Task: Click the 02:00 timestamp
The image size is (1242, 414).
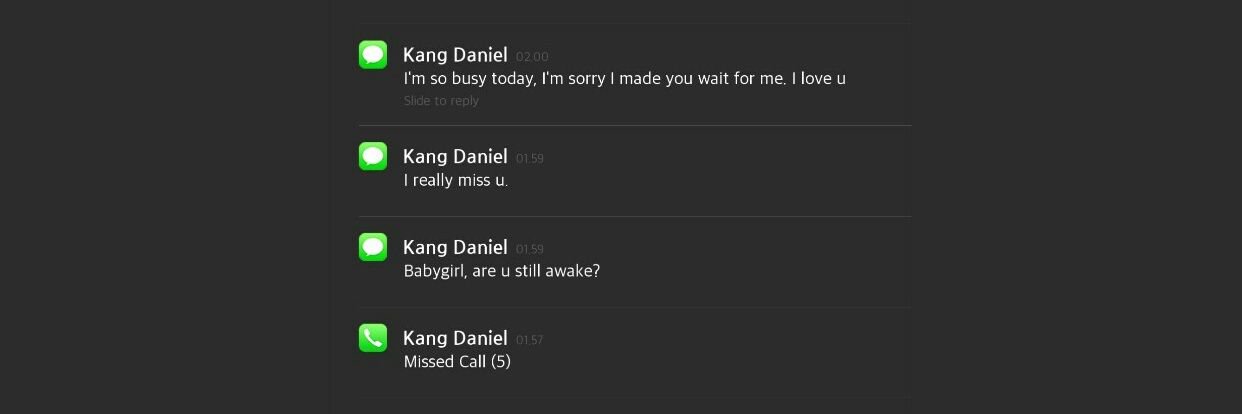Action: pyautogui.click(x=532, y=57)
